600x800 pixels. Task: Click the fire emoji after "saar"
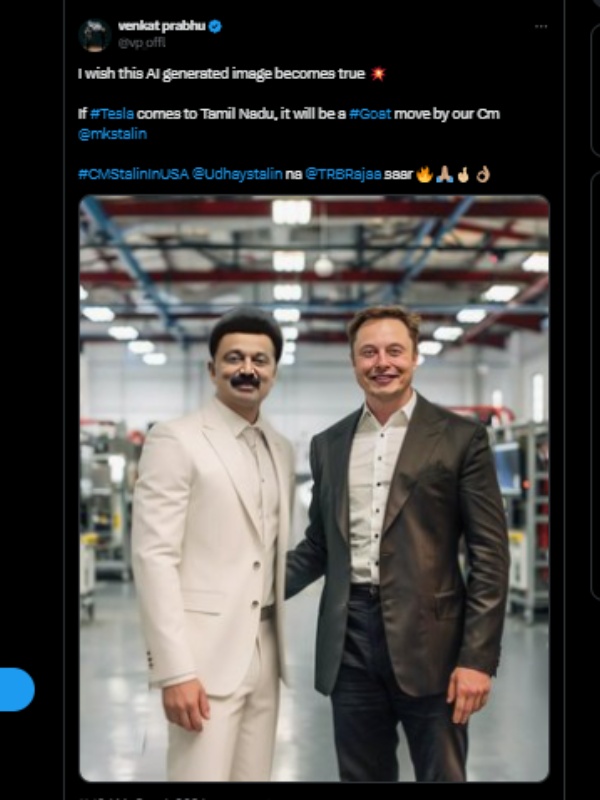pyautogui.click(x=424, y=174)
